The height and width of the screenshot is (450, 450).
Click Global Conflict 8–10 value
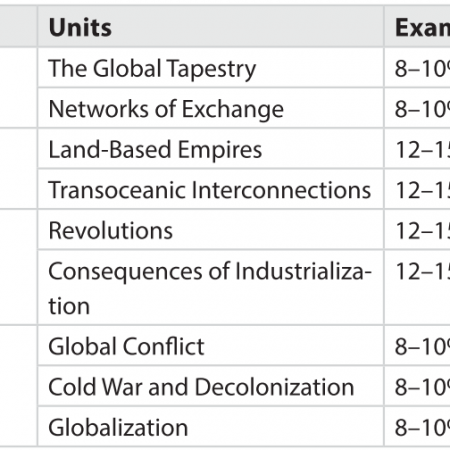417,346
